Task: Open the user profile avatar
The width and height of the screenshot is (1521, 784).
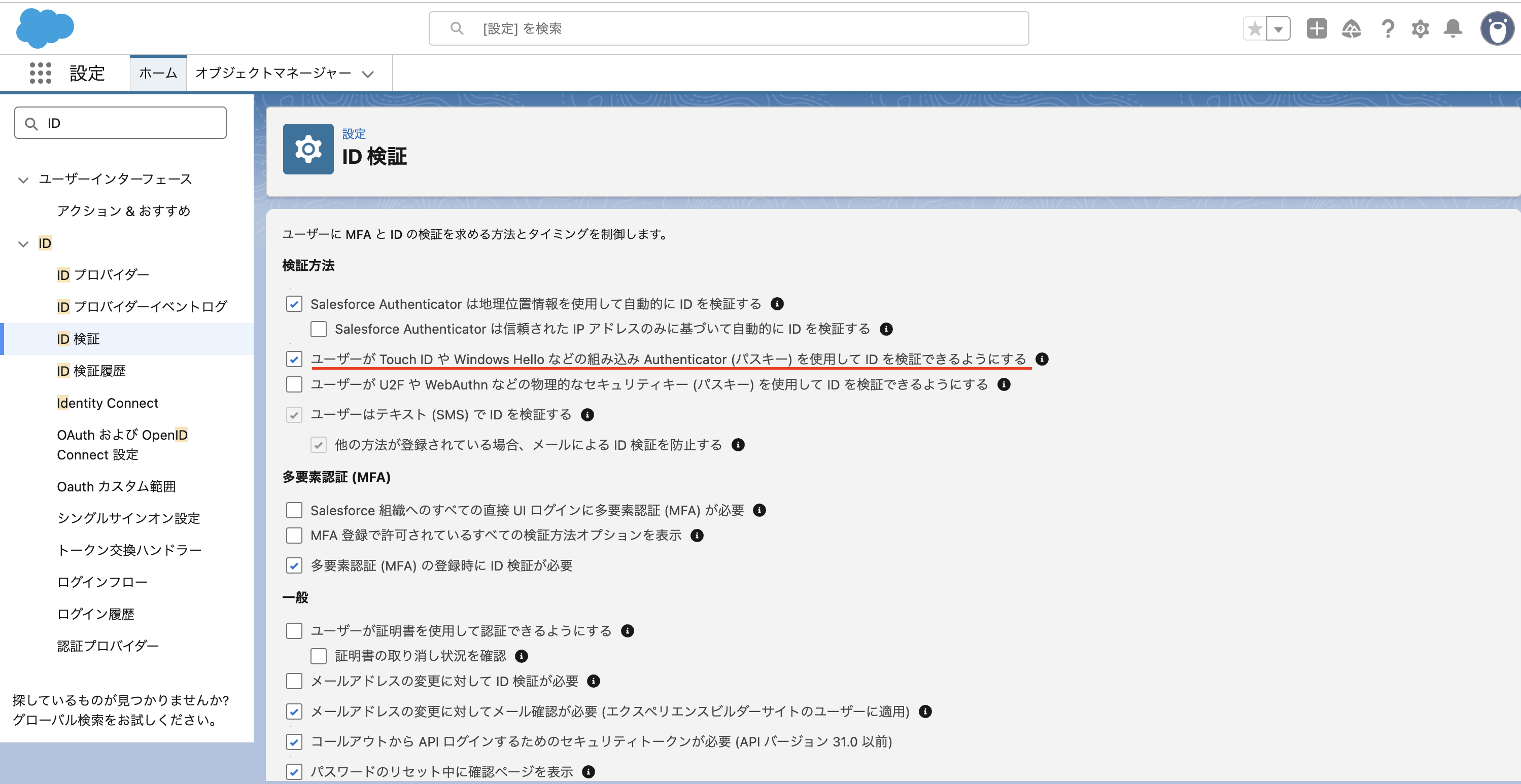Action: 1497,28
